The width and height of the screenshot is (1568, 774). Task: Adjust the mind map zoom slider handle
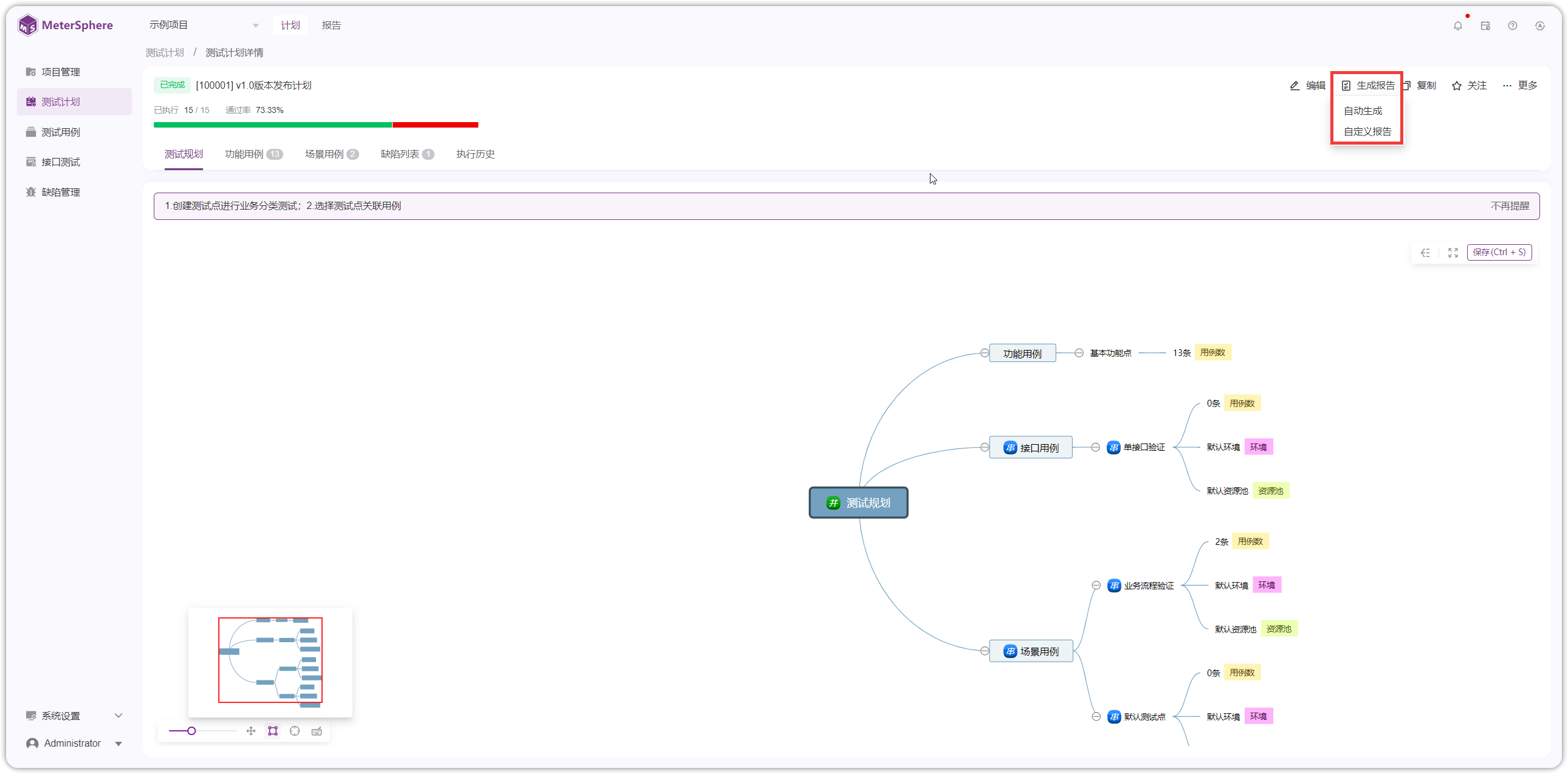click(x=191, y=731)
